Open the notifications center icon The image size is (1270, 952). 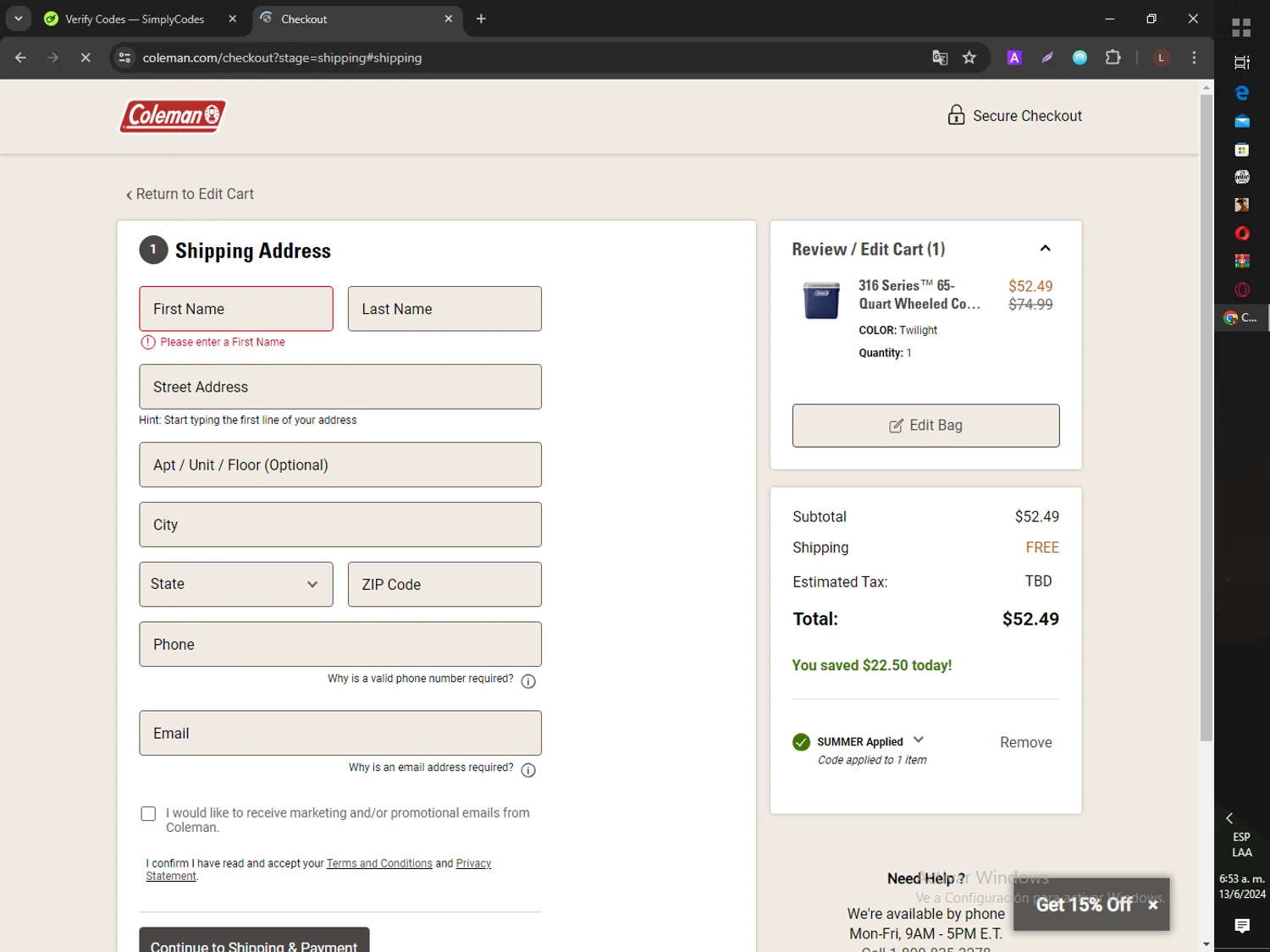pos(1242,926)
